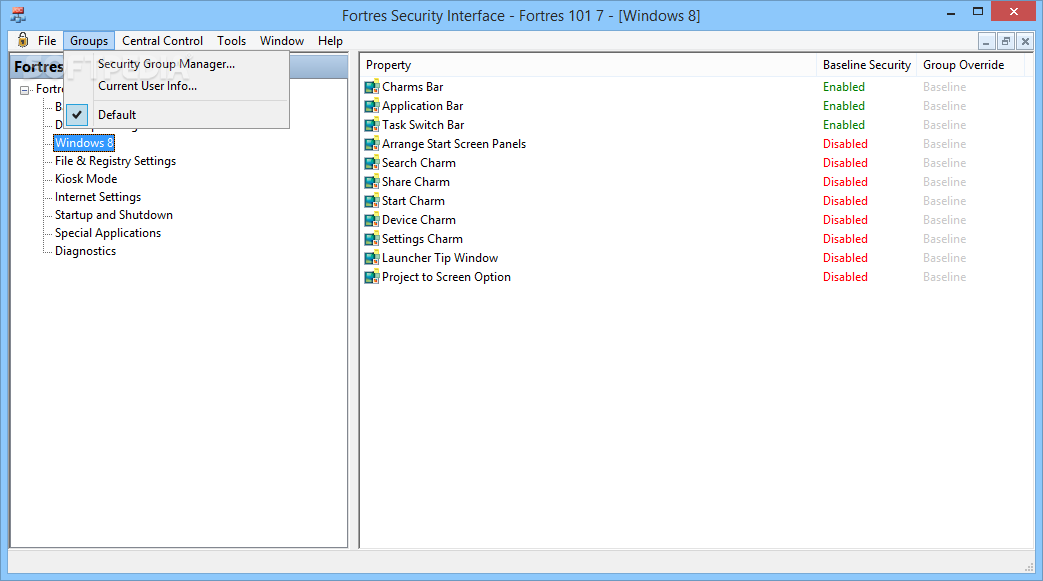Select the Launcher Tip Window property name
Screen dimensions: 1043x581
pos(440,258)
